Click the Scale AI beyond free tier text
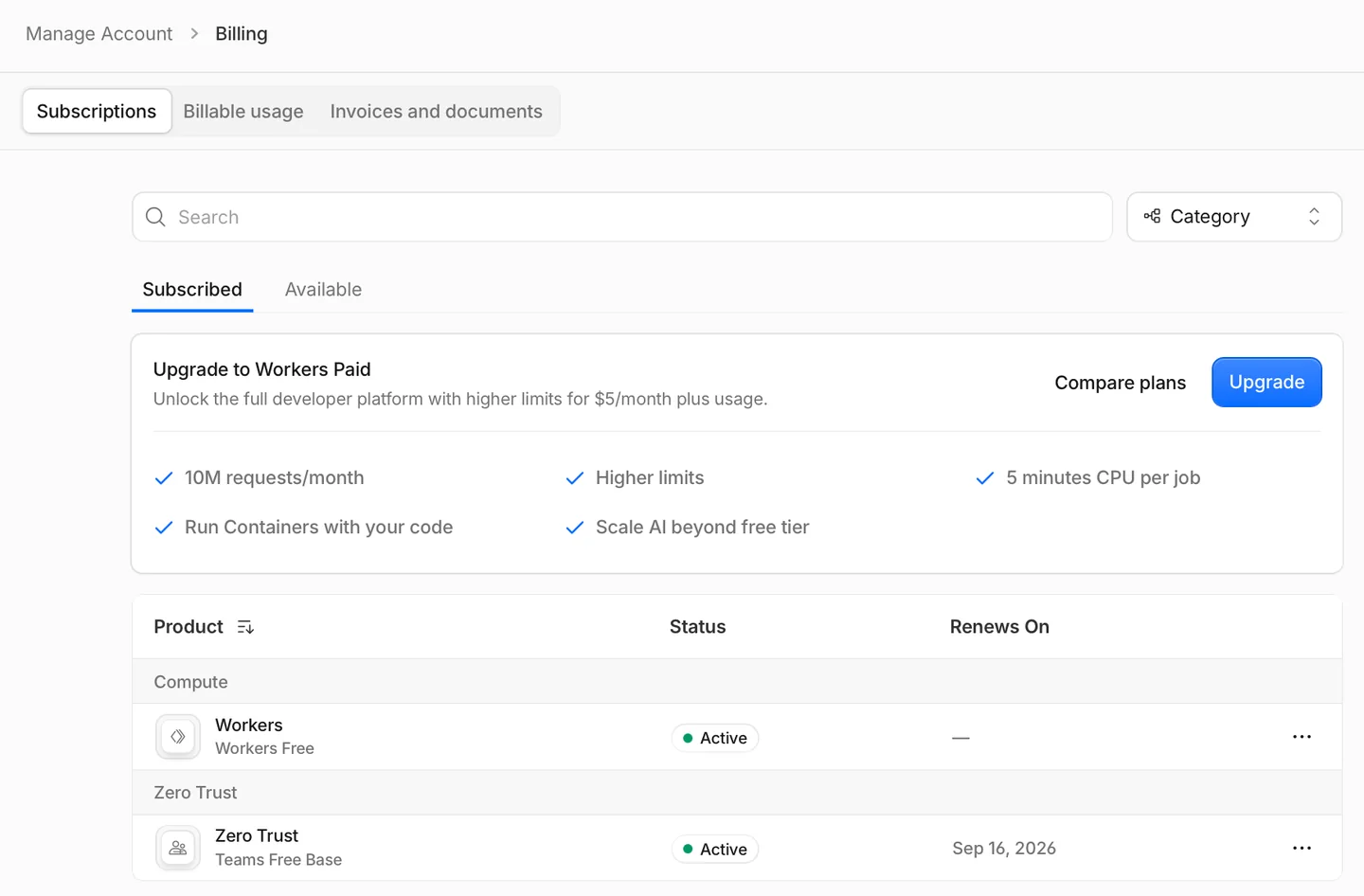 703,528
